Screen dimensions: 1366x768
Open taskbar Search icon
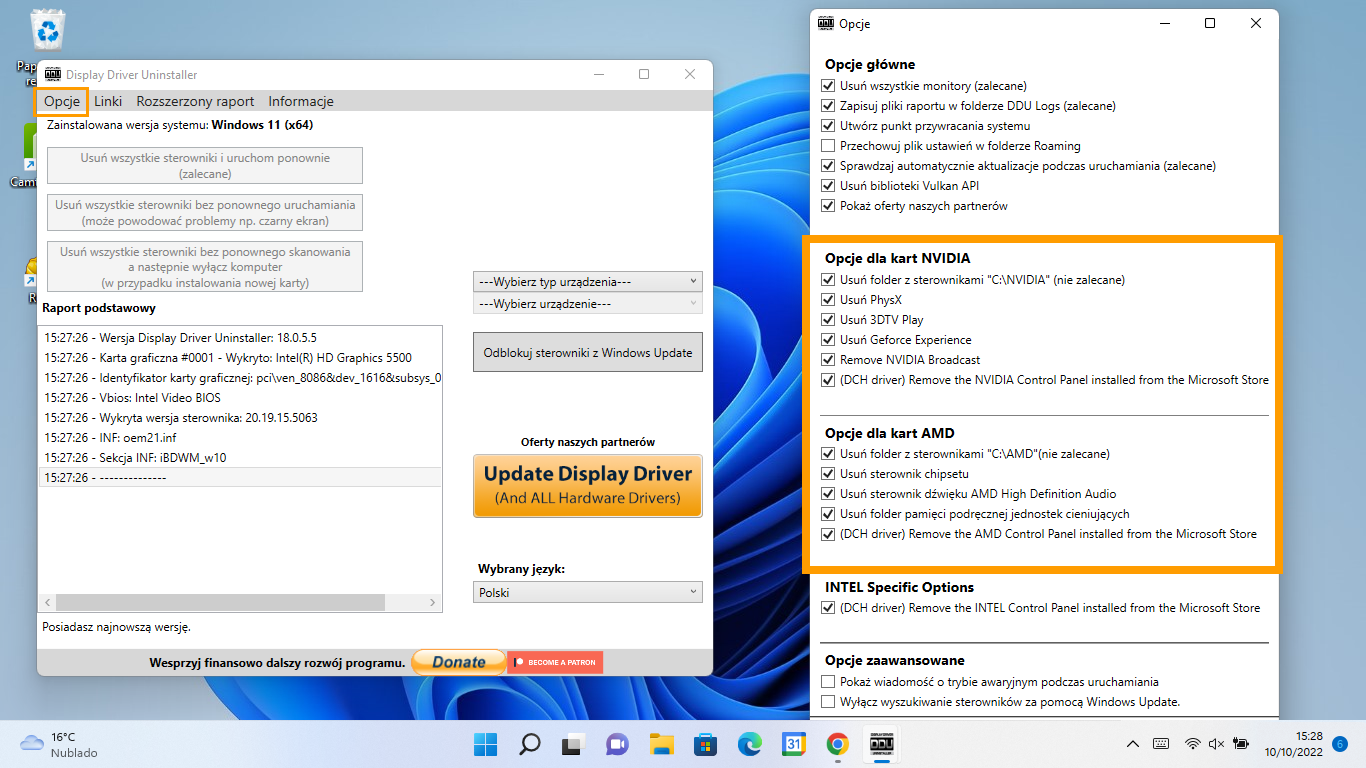click(529, 744)
